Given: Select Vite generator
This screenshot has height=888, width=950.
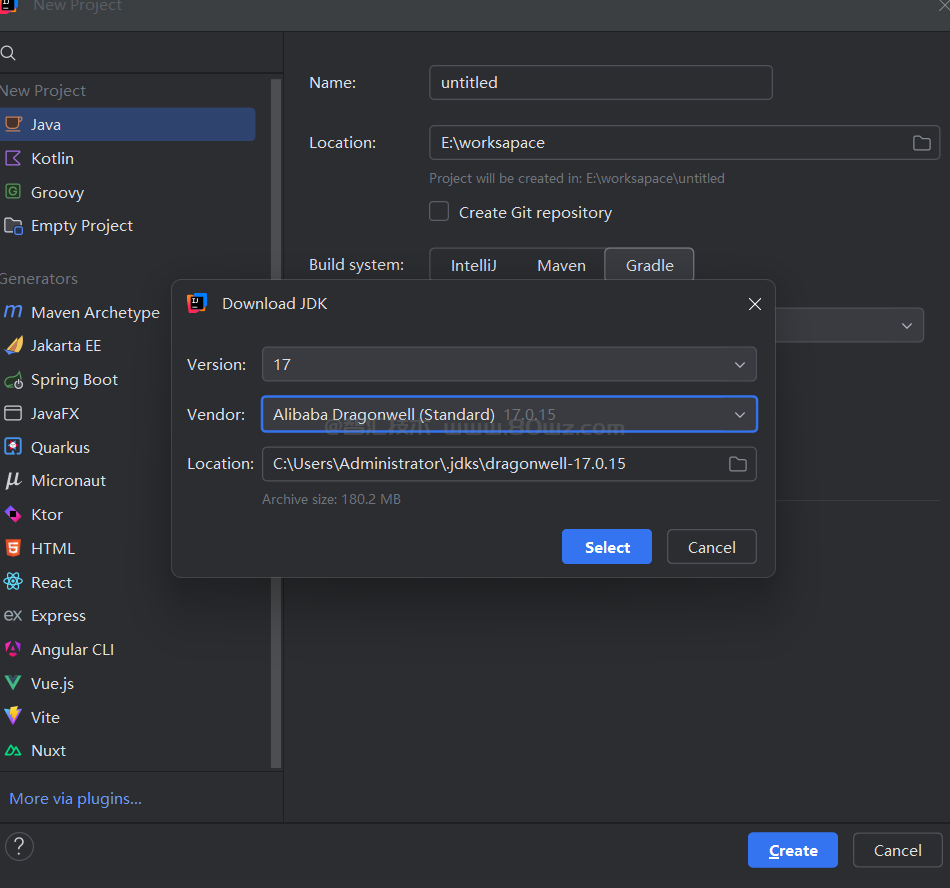Looking at the screenshot, I should 127,717.
